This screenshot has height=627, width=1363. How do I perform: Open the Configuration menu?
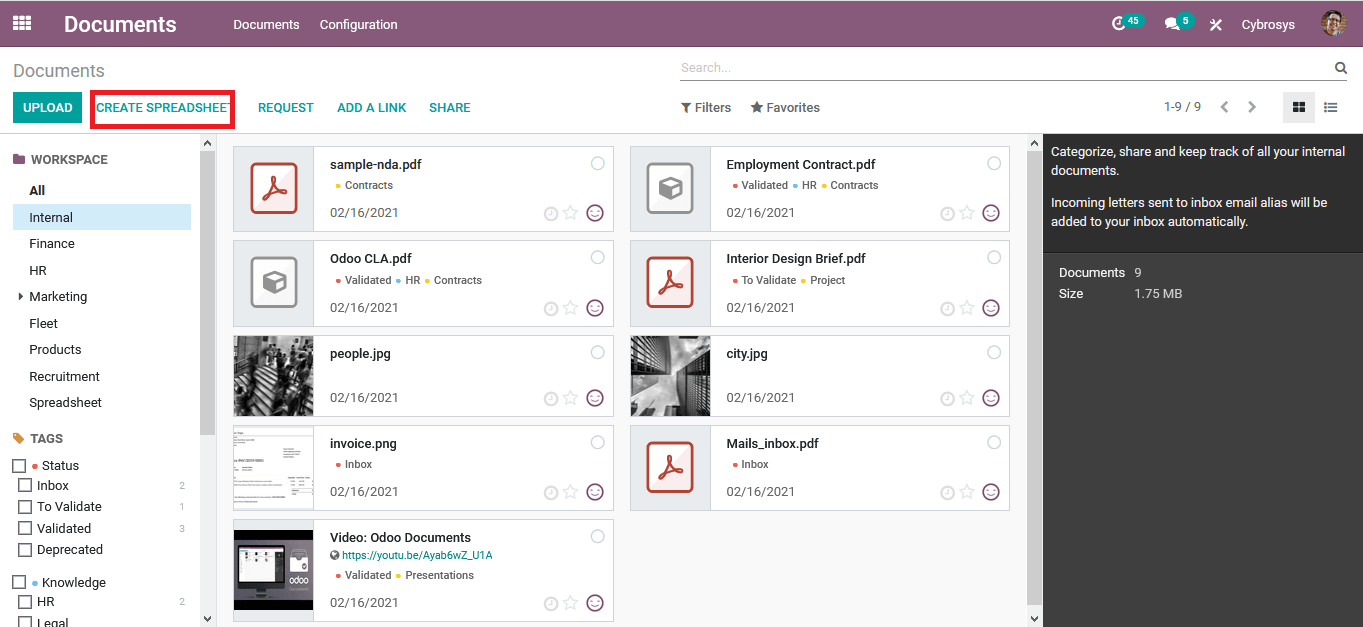(358, 24)
